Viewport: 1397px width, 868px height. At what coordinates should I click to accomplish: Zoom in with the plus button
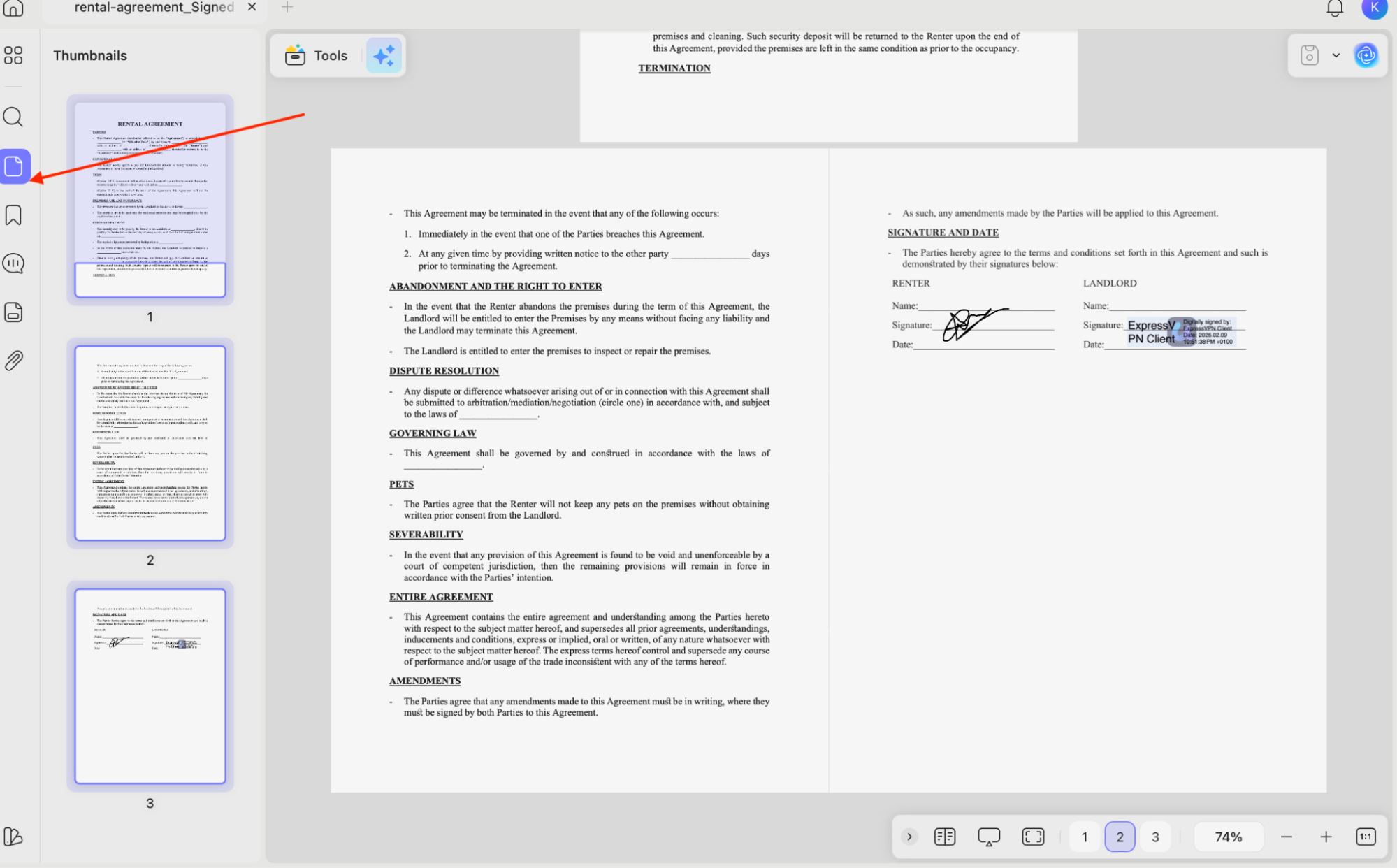point(1326,837)
